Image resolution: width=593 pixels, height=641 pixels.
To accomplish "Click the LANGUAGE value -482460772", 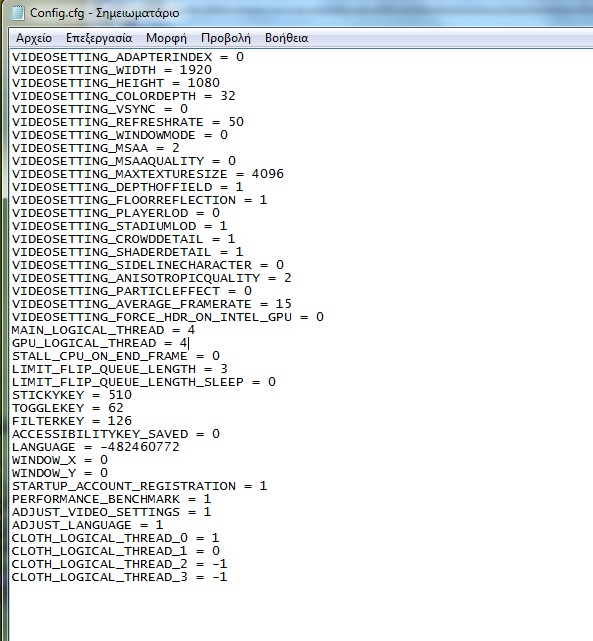I will [139, 447].
